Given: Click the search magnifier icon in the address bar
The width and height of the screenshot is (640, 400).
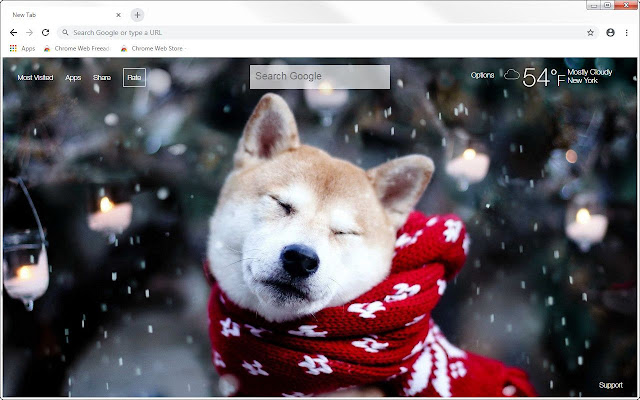Looking at the screenshot, I should (x=65, y=33).
